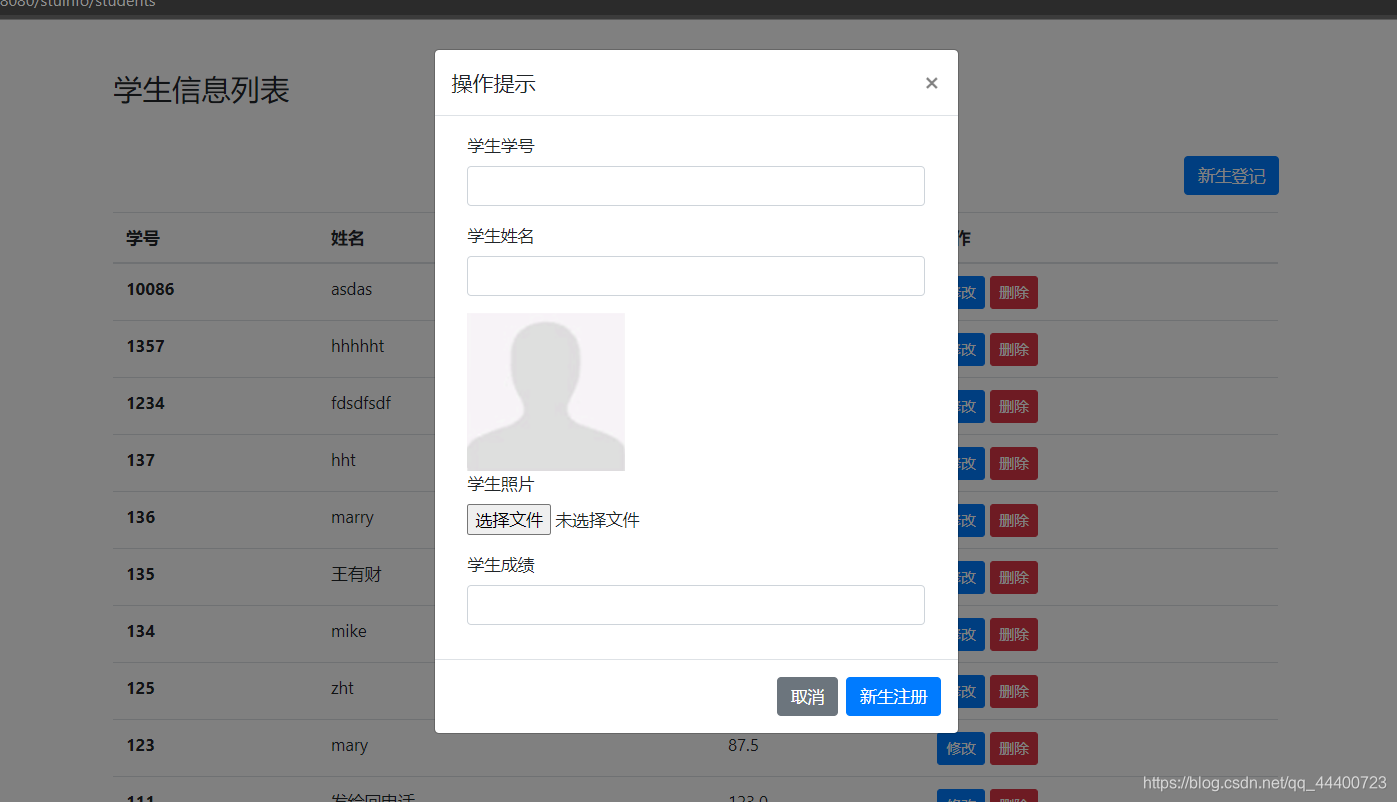Click the name hhhhht
This screenshot has width=1397, height=802.
coord(357,346)
